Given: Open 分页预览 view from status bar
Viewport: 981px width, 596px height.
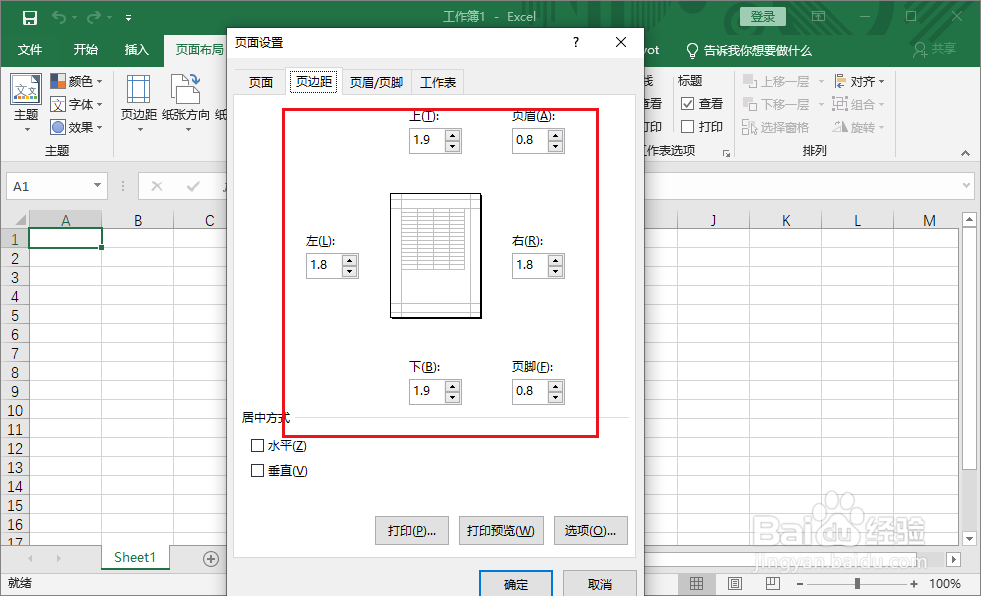Looking at the screenshot, I should [771, 583].
